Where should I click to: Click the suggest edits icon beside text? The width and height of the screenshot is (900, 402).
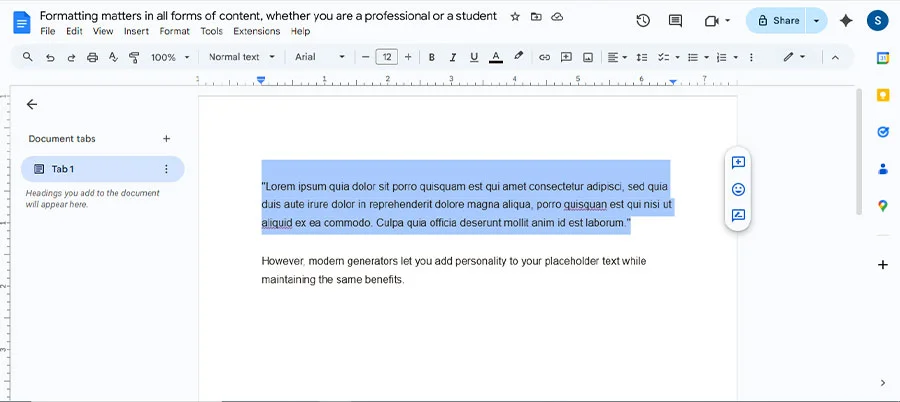pos(738,215)
